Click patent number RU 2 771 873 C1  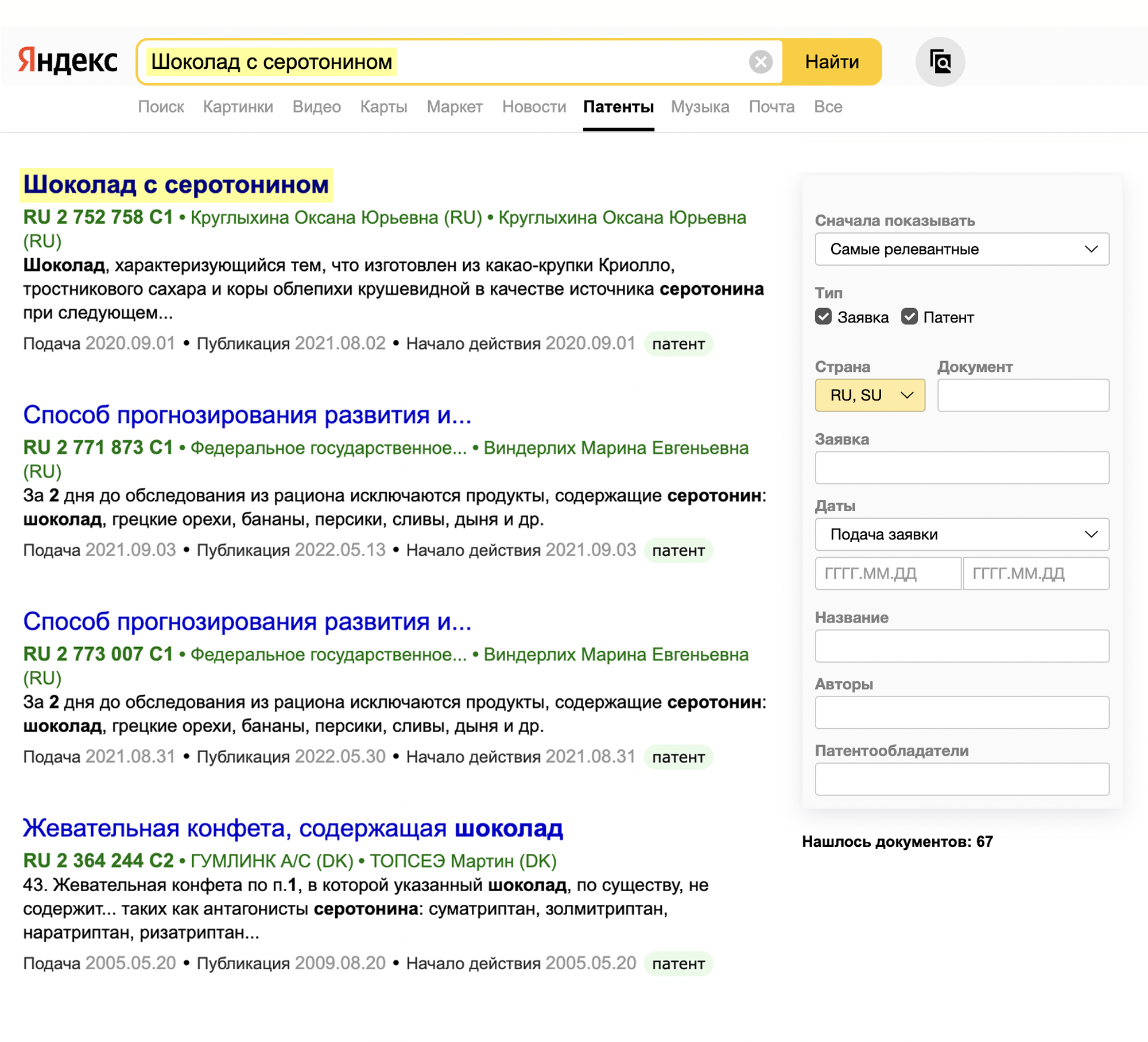(98, 448)
